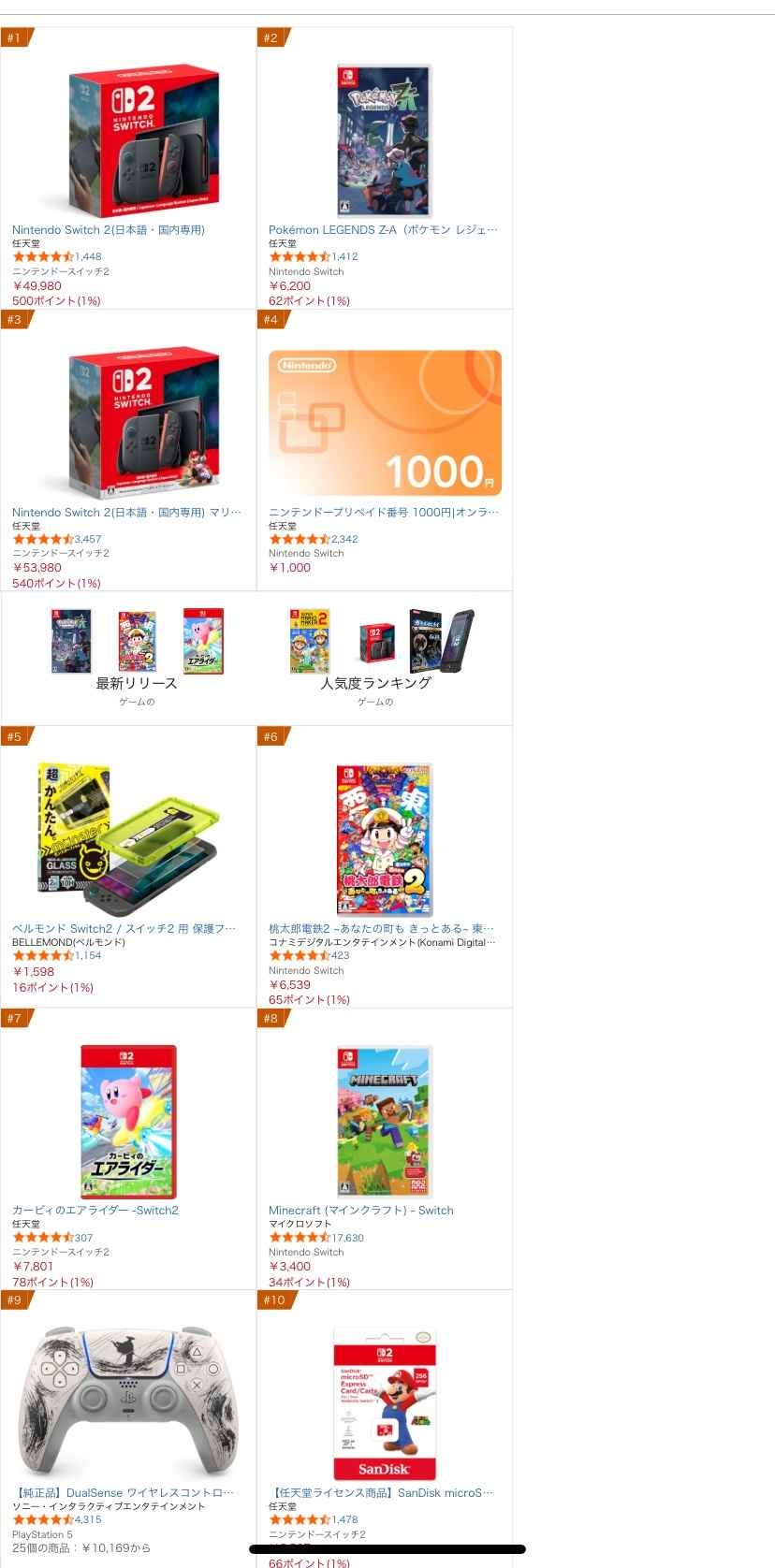View the DualSense wireless controller image
Screen dimensions: 775x1568
(129, 1403)
